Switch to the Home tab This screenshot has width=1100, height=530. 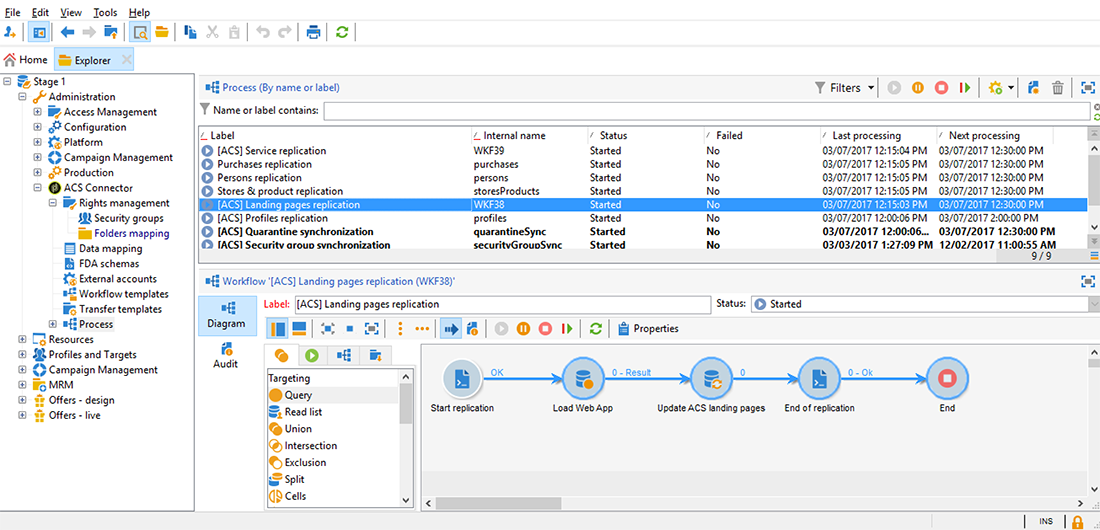coord(26,60)
